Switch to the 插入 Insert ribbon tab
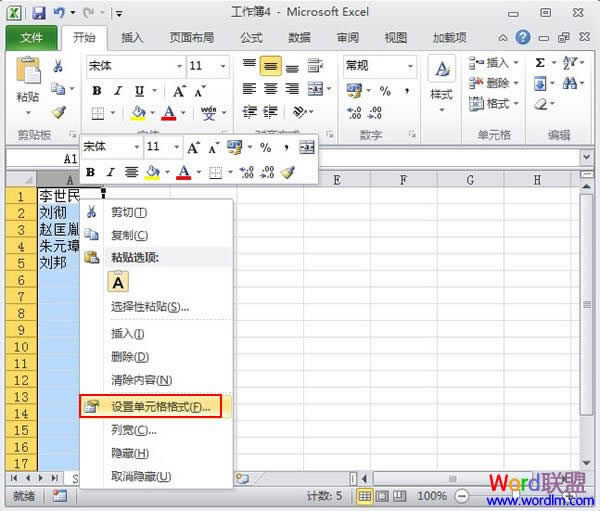This screenshot has width=600, height=511. pyautogui.click(x=132, y=38)
